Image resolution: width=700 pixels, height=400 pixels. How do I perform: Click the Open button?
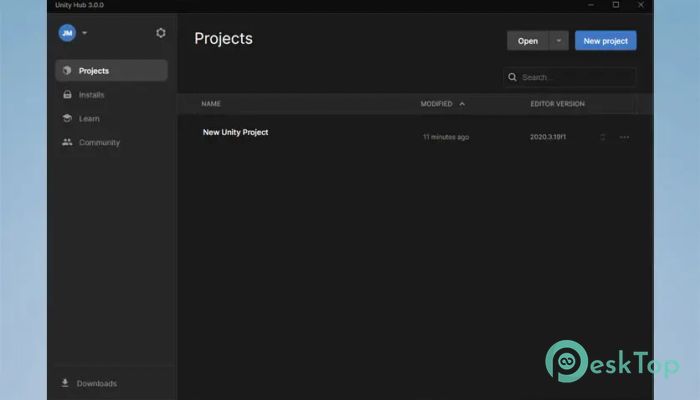(528, 41)
